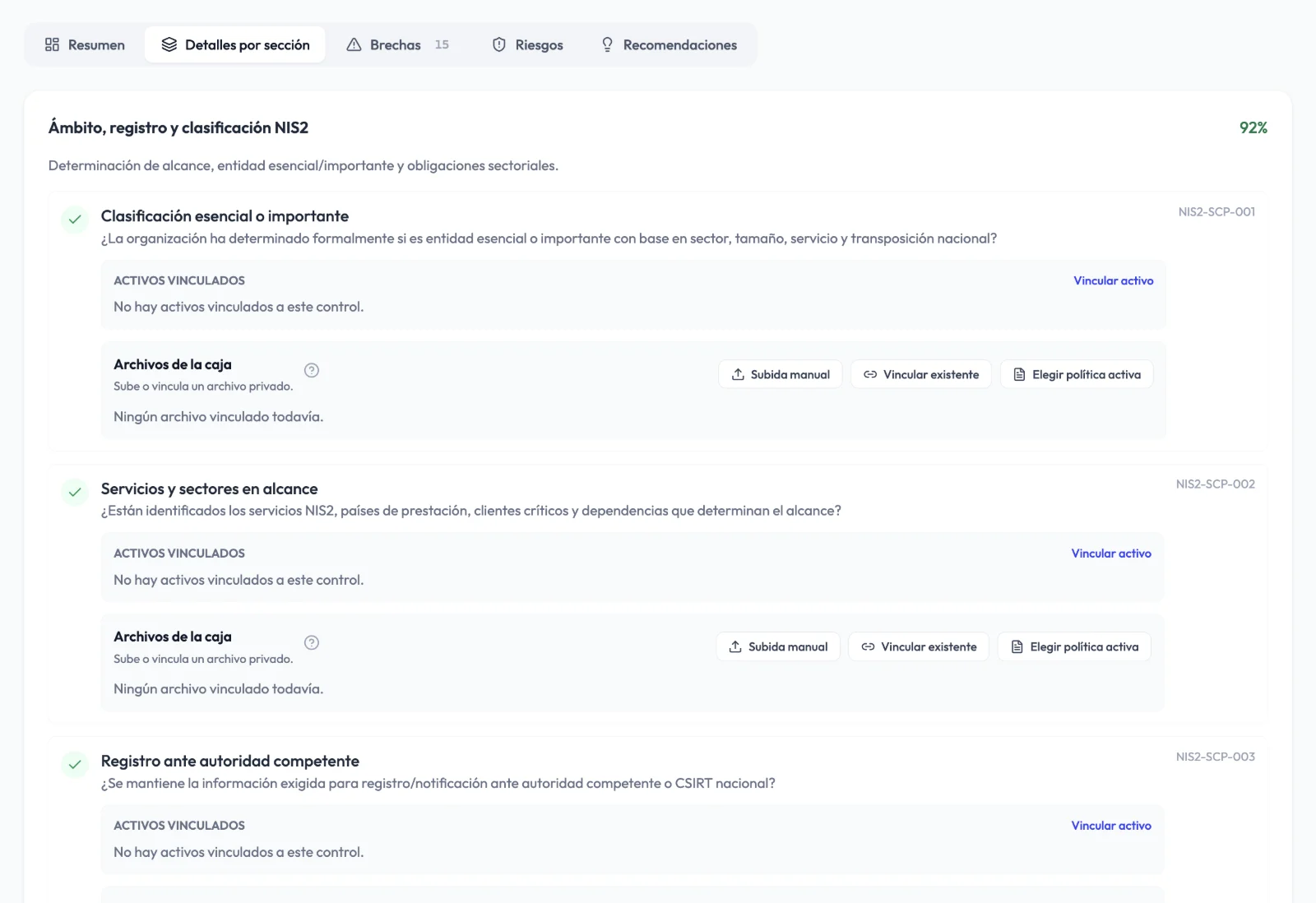The height and width of the screenshot is (903, 1316).
Task: Click Subida manual for Clasificación esencial o importante
Action: point(781,374)
